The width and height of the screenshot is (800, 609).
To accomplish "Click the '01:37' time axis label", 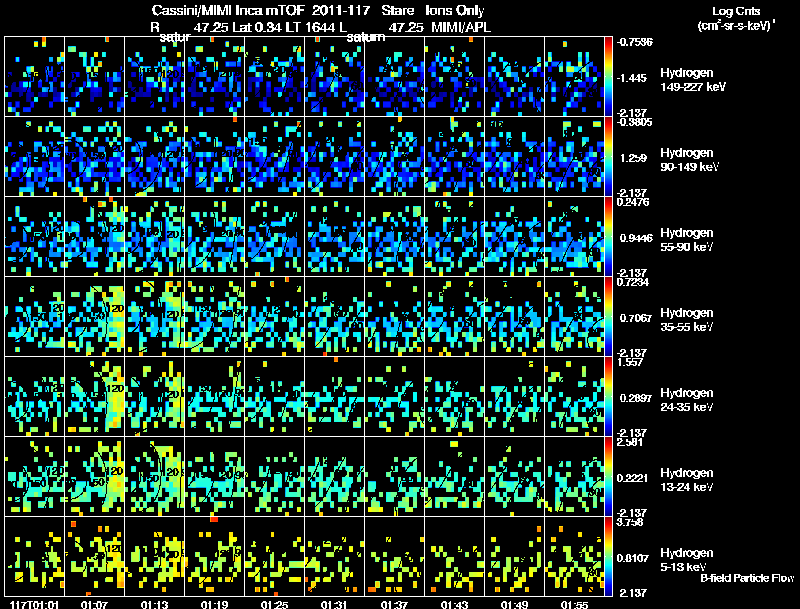I will coord(394,604).
